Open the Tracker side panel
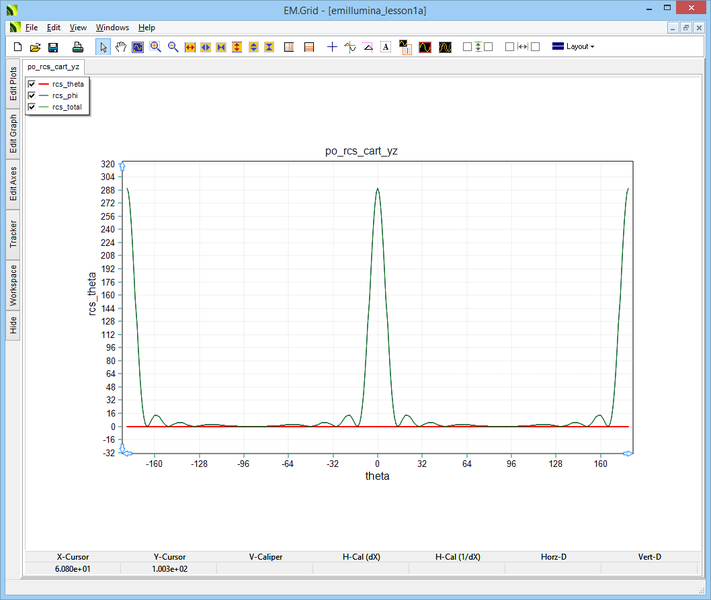711x600 pixels. pyautogui.click(x=13, y=235)
